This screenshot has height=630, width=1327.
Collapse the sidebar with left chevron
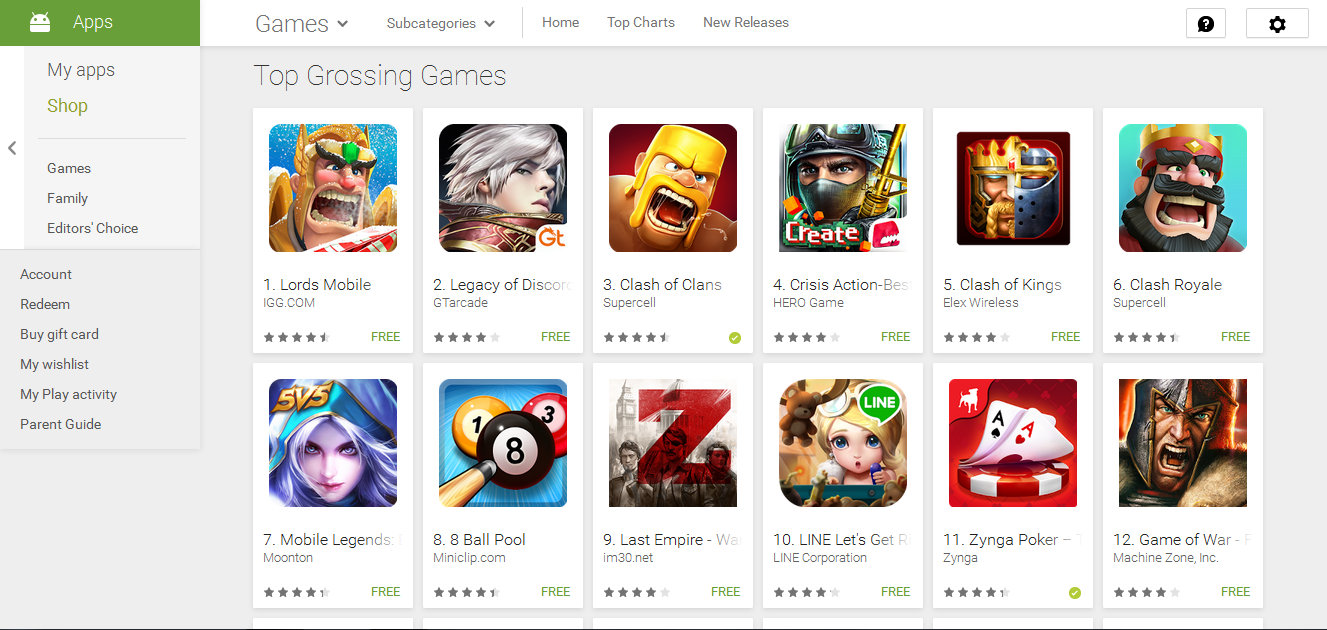click(12, 148)
